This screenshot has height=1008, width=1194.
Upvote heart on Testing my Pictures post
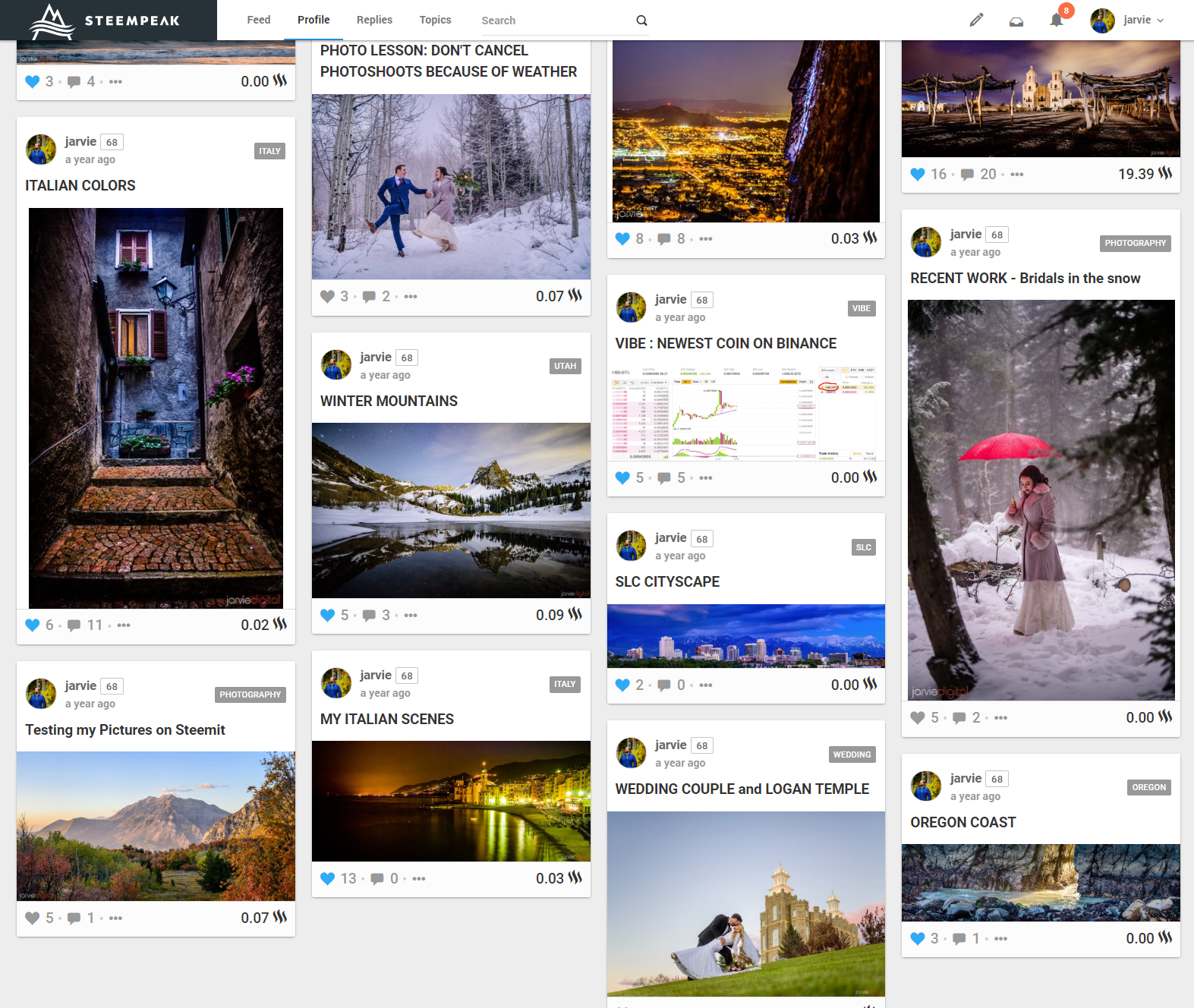coord(32,918)
